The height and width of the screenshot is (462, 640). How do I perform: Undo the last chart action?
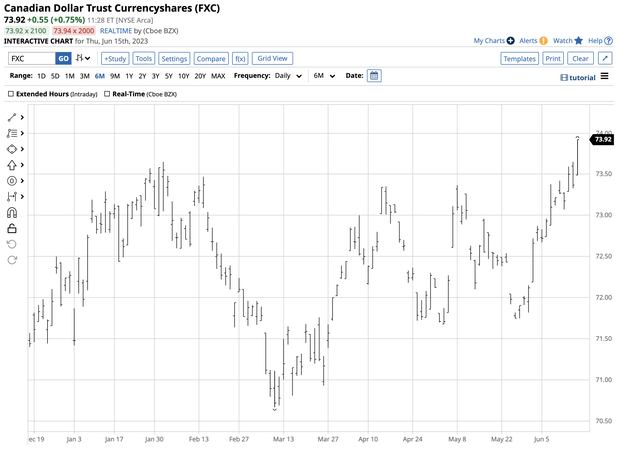[12, 244]
